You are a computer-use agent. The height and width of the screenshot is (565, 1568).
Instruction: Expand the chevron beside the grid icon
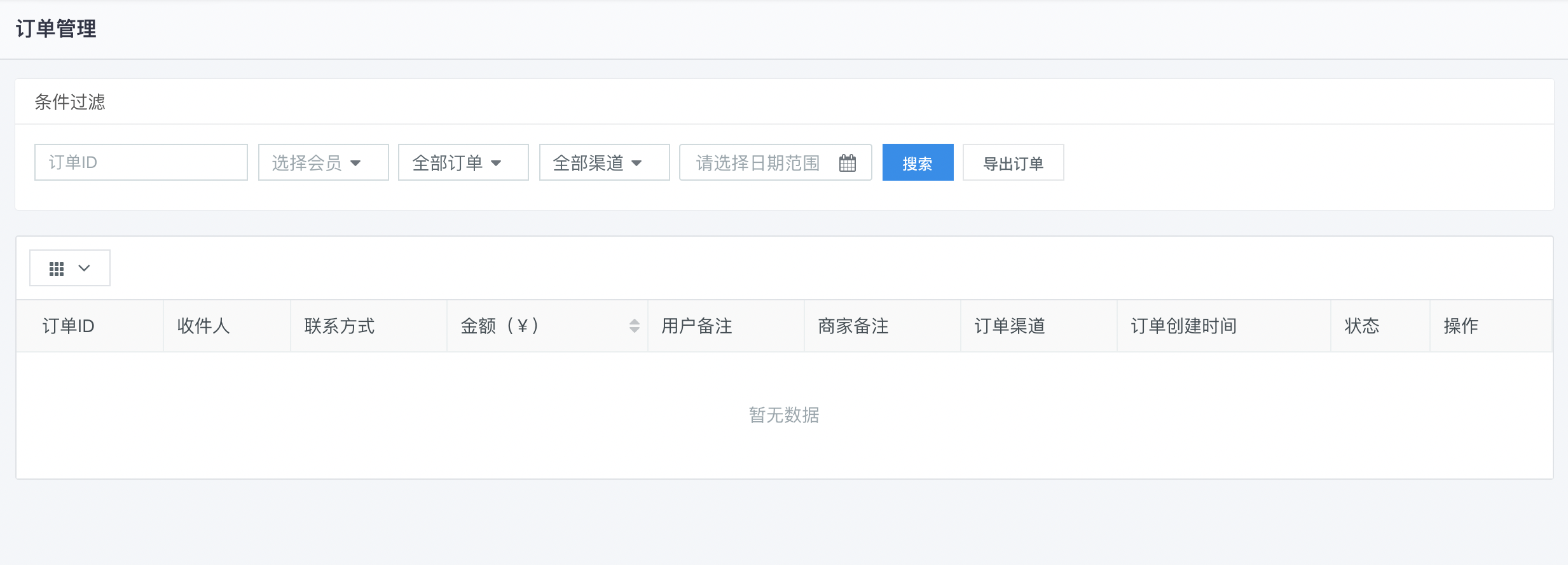(84, 269)
